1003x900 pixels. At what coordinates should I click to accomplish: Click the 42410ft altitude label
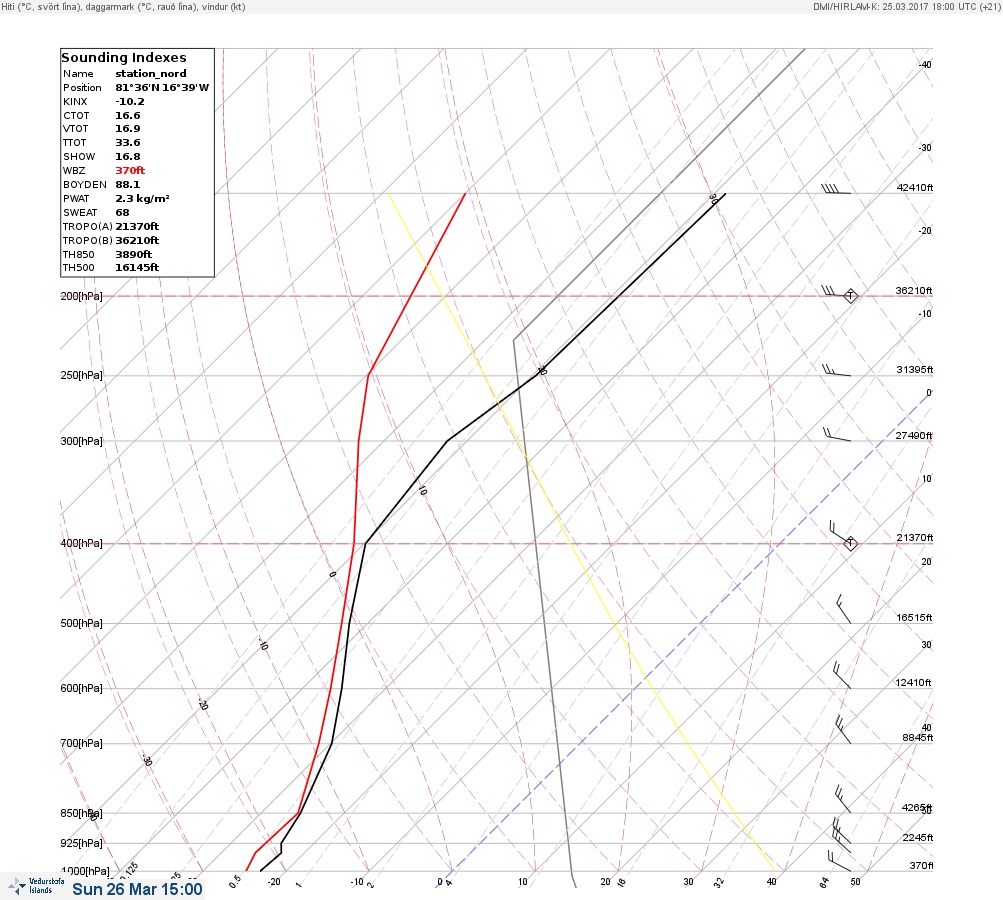[x=915, y=188]
